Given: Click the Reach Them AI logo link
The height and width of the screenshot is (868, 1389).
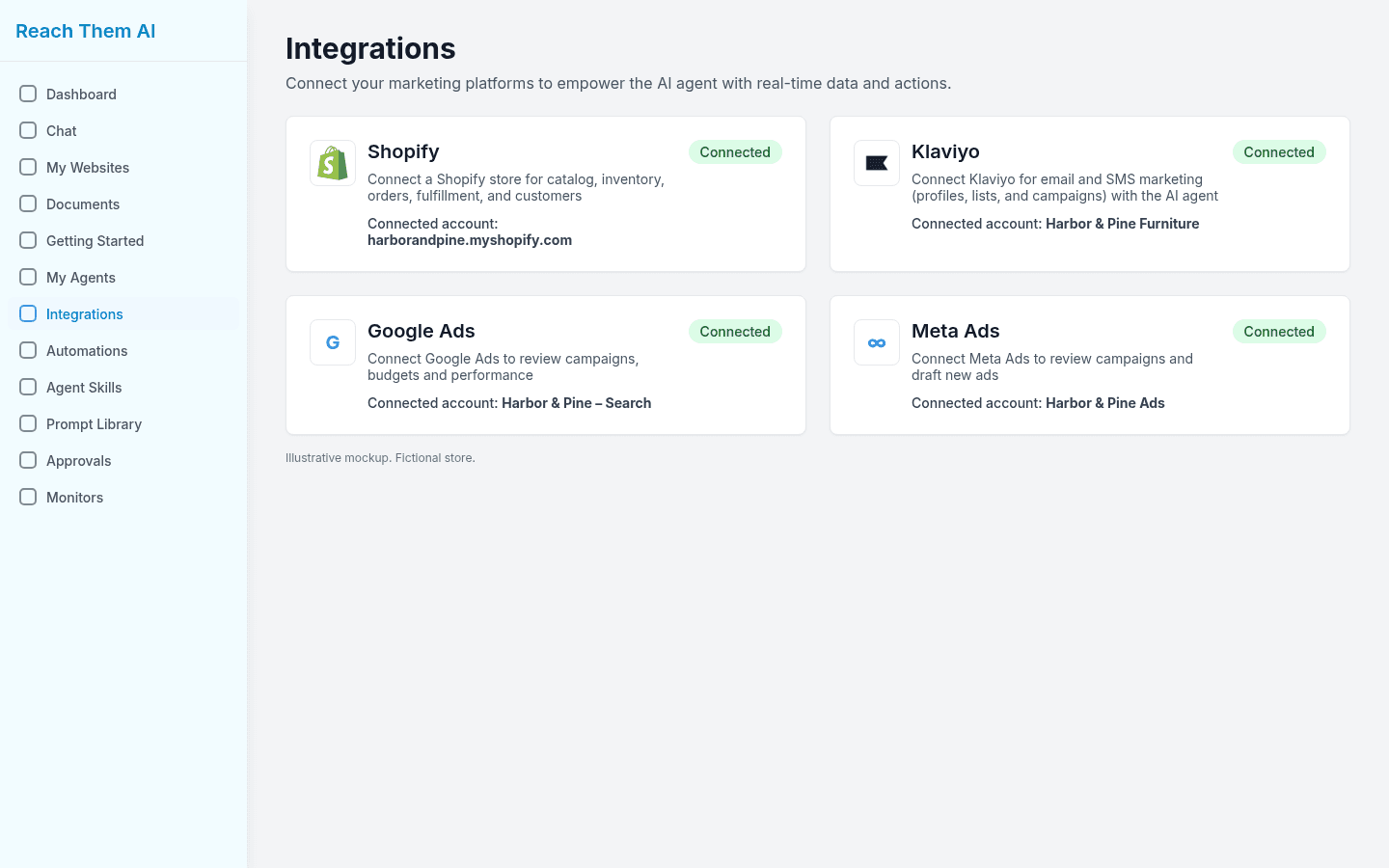Looking at the screenshot, I should (x=86, y=31).
